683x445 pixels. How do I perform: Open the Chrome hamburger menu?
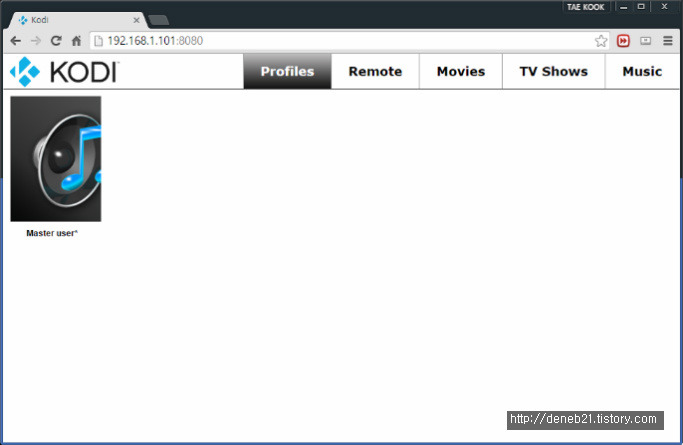click(668, 41)
